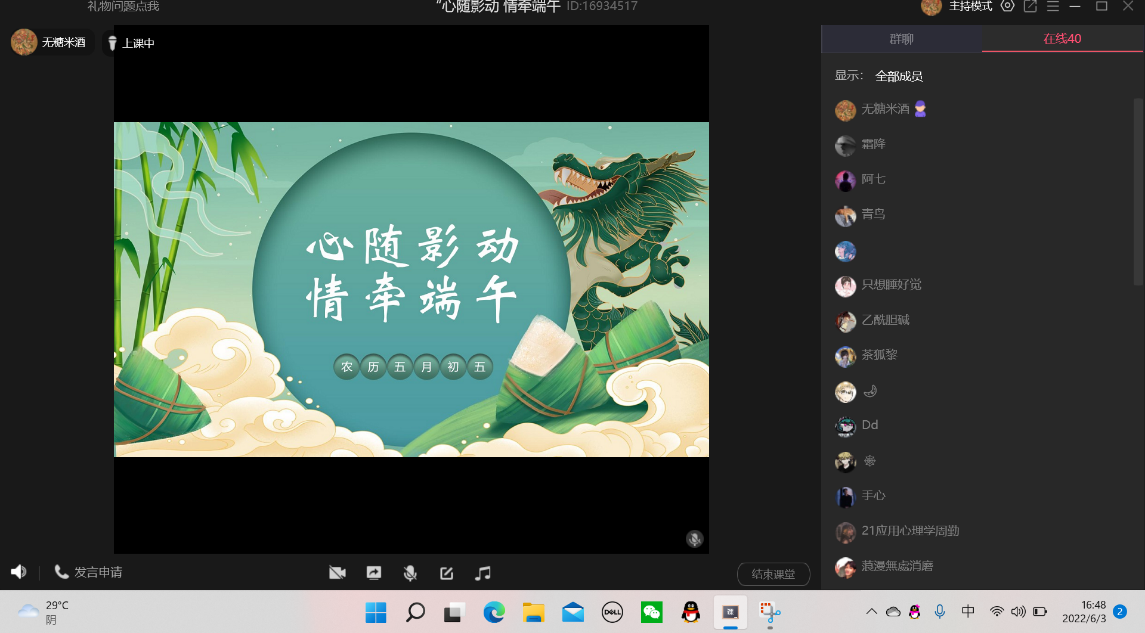Click the muted mic indicator on video
Image resolution: width=1145 pixels, height=633 pixels.
point(694,539)
